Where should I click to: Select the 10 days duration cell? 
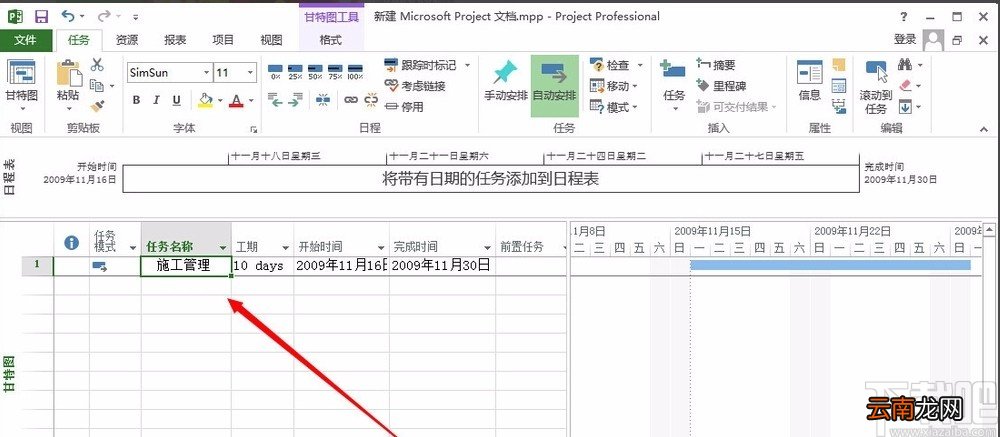[262, 266]
